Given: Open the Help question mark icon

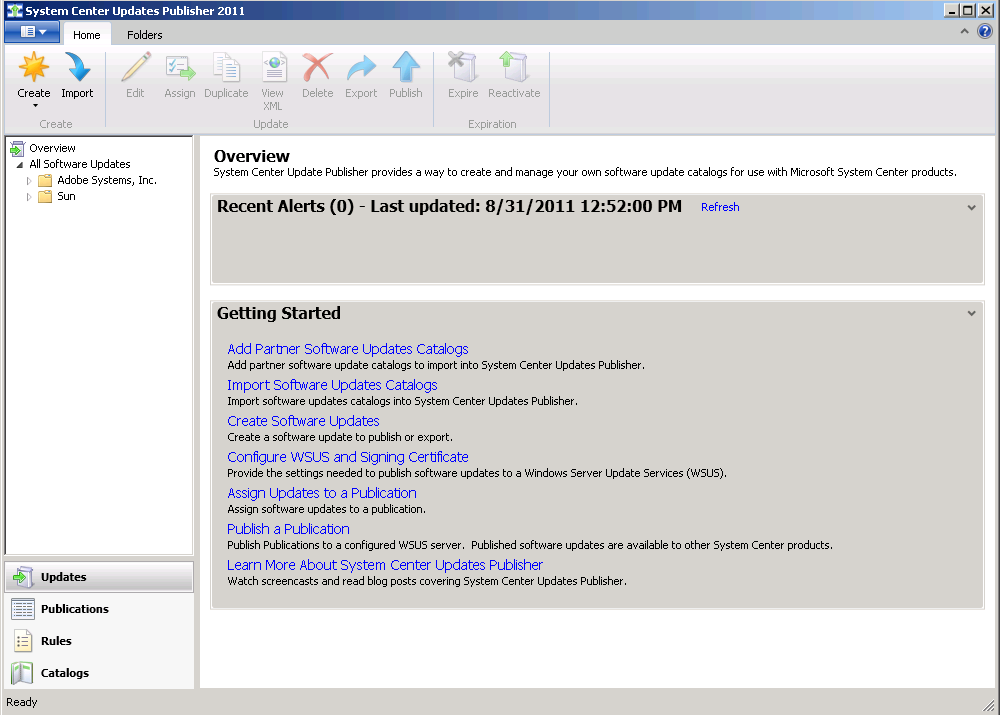Looking at the screenshot, I should (986, 33).
